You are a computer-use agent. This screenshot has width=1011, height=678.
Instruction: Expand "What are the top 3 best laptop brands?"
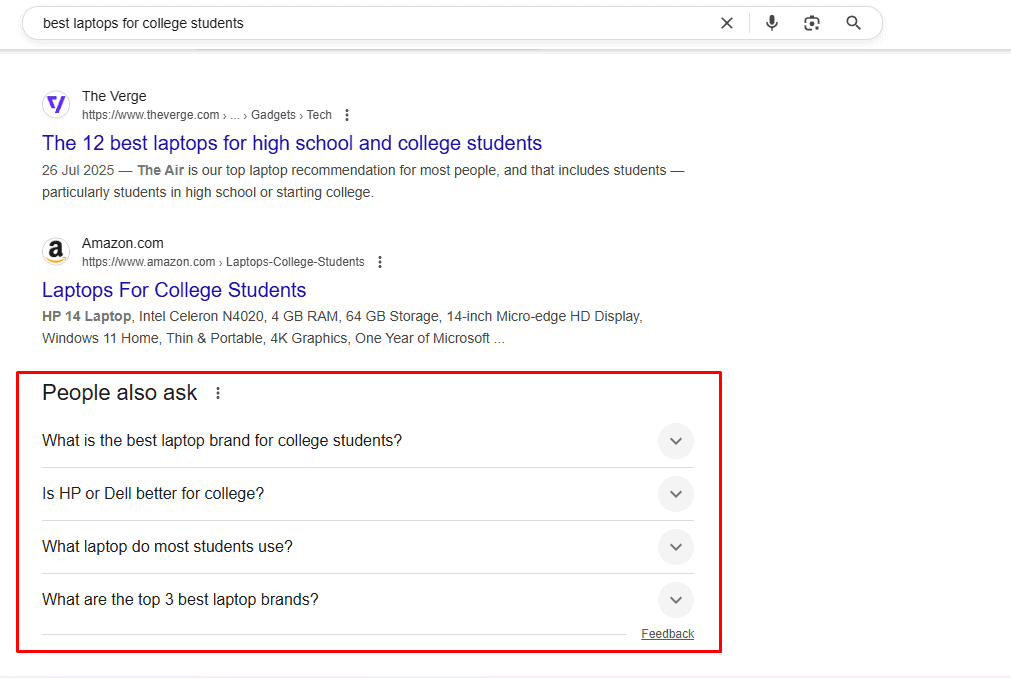[675, 600]
